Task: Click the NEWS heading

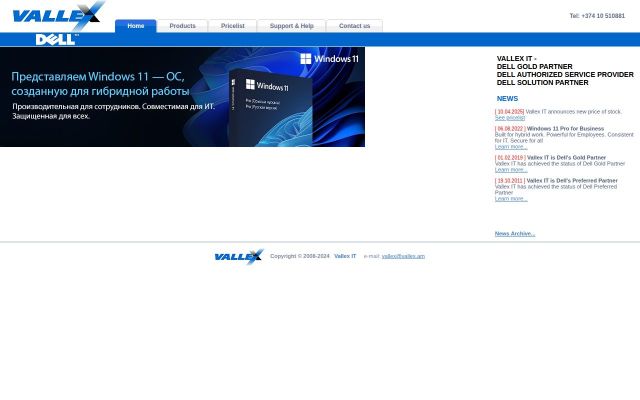Action: pos(507,99)
